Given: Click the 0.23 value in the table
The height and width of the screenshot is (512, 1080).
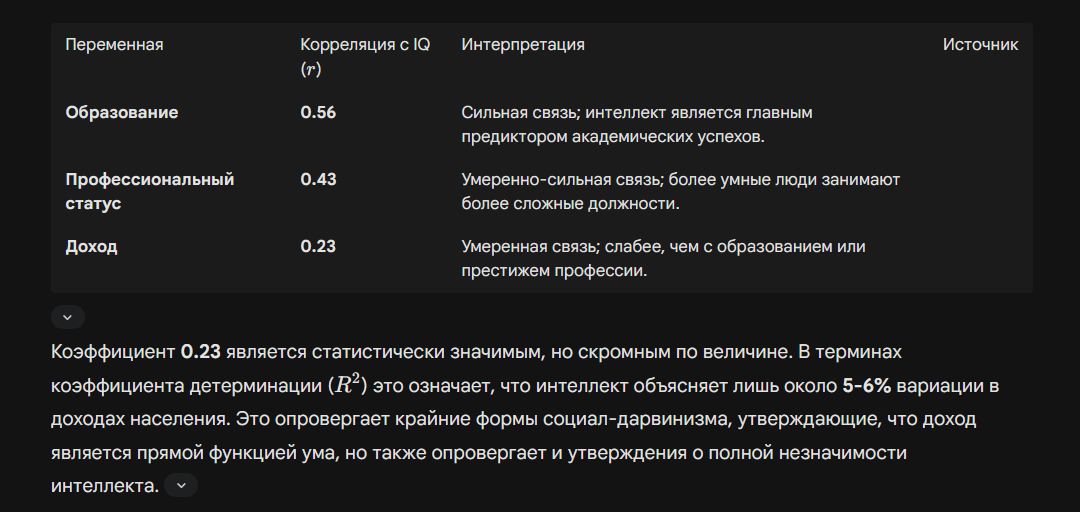Looking at the screenshot, I should coord(318,246).
